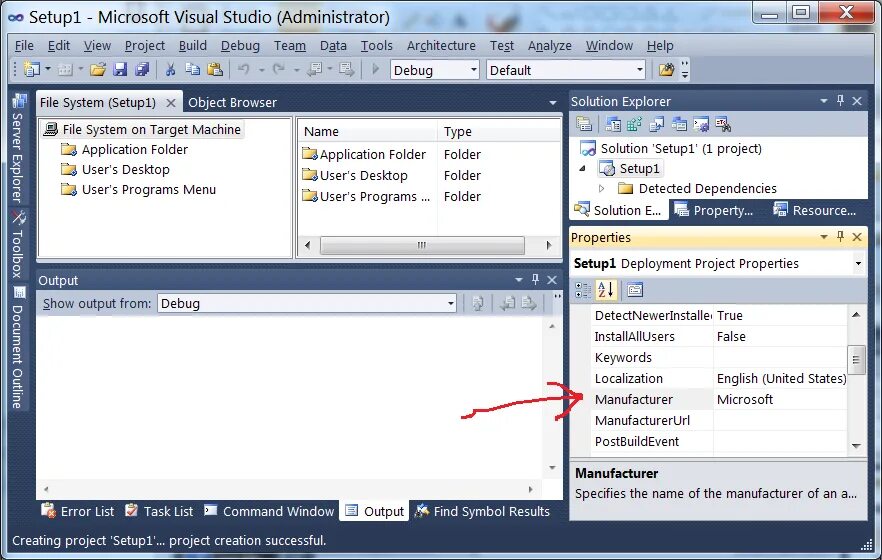Image resolution: width=882 pixels, height=560 pixels.
Task: Click the Save All icon
Action: click(x=142, y=70)
